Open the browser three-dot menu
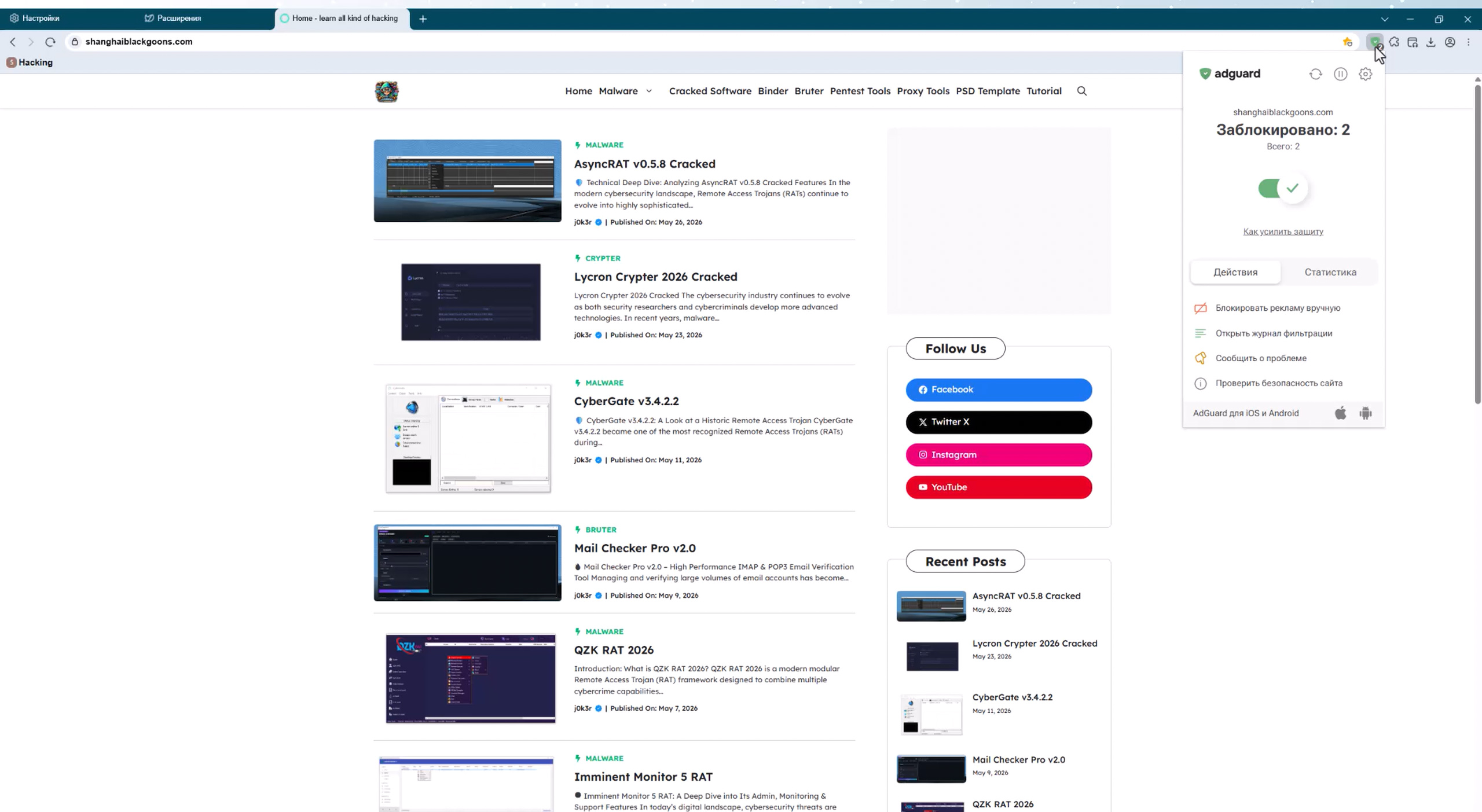Screen dimensions: 1482x812 (x=1469, y=42)
